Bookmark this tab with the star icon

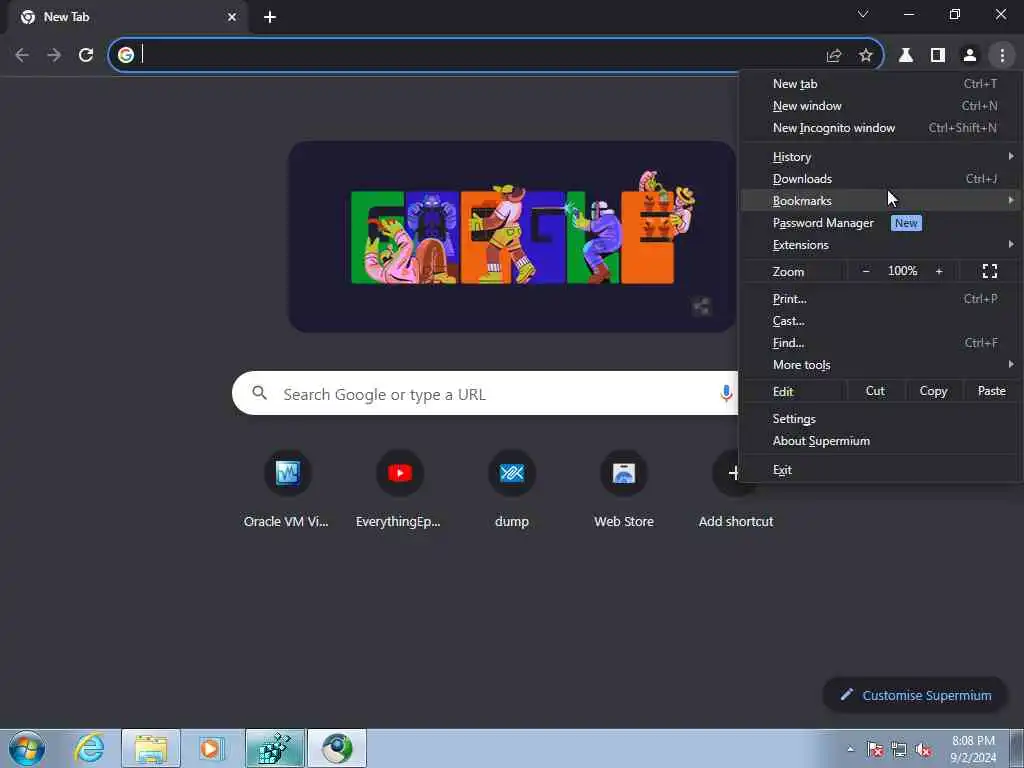(x=865, y=56)
